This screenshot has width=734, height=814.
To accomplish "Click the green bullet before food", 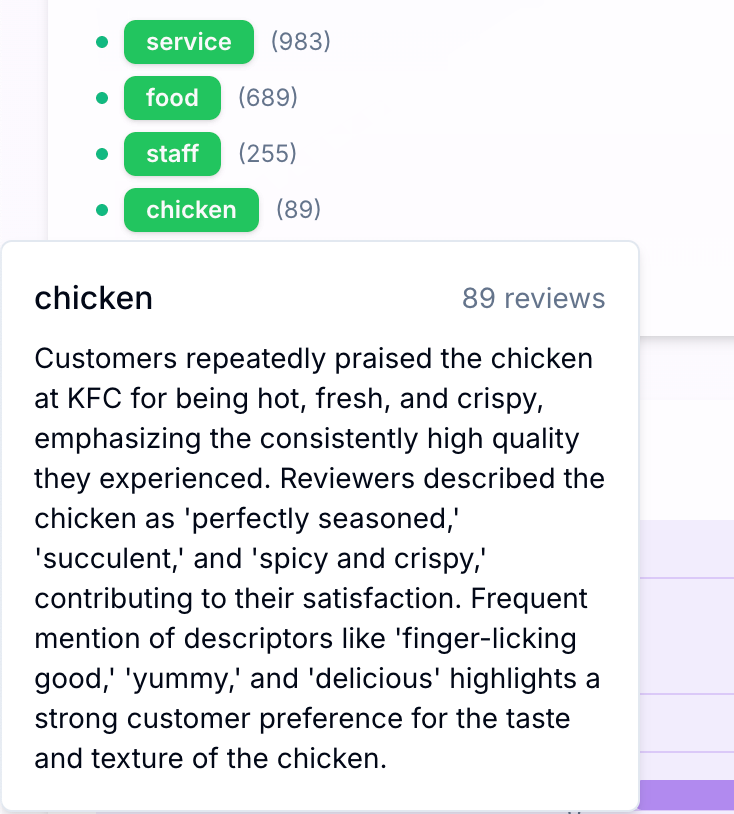I will [x=100, y=98].
